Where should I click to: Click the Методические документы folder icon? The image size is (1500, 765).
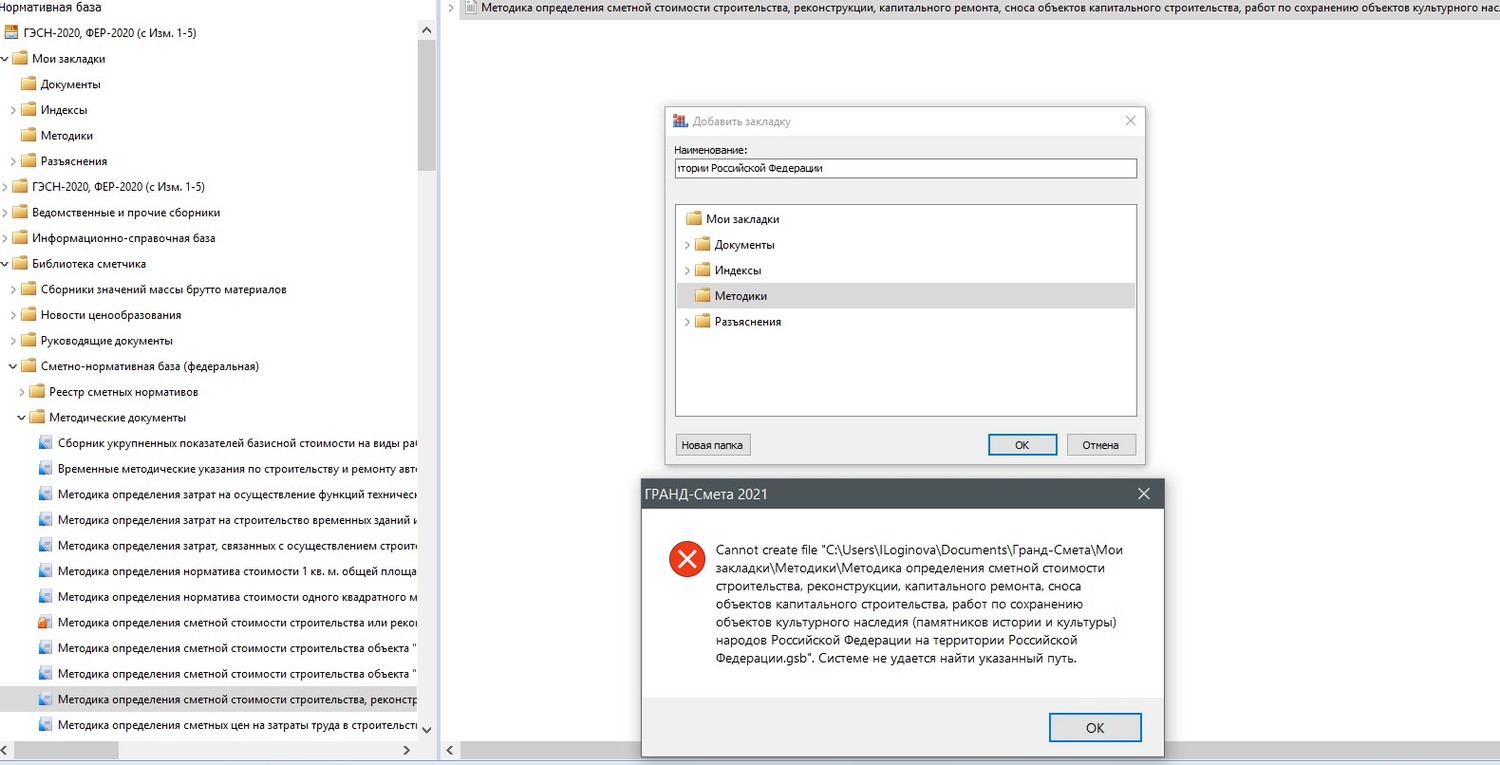[x=37, y=418]
